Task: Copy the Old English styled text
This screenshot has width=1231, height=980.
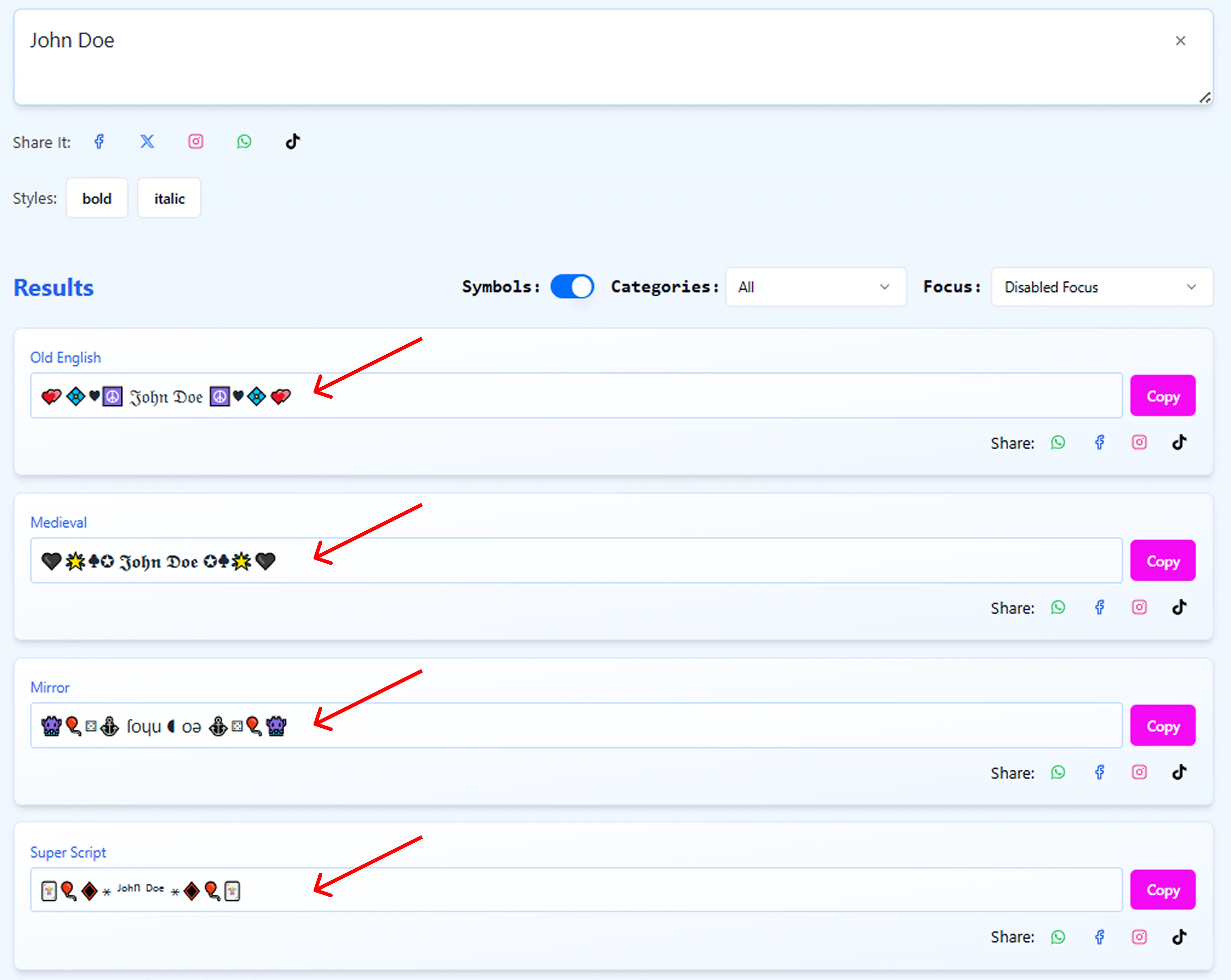Action: pos(1162,396)
